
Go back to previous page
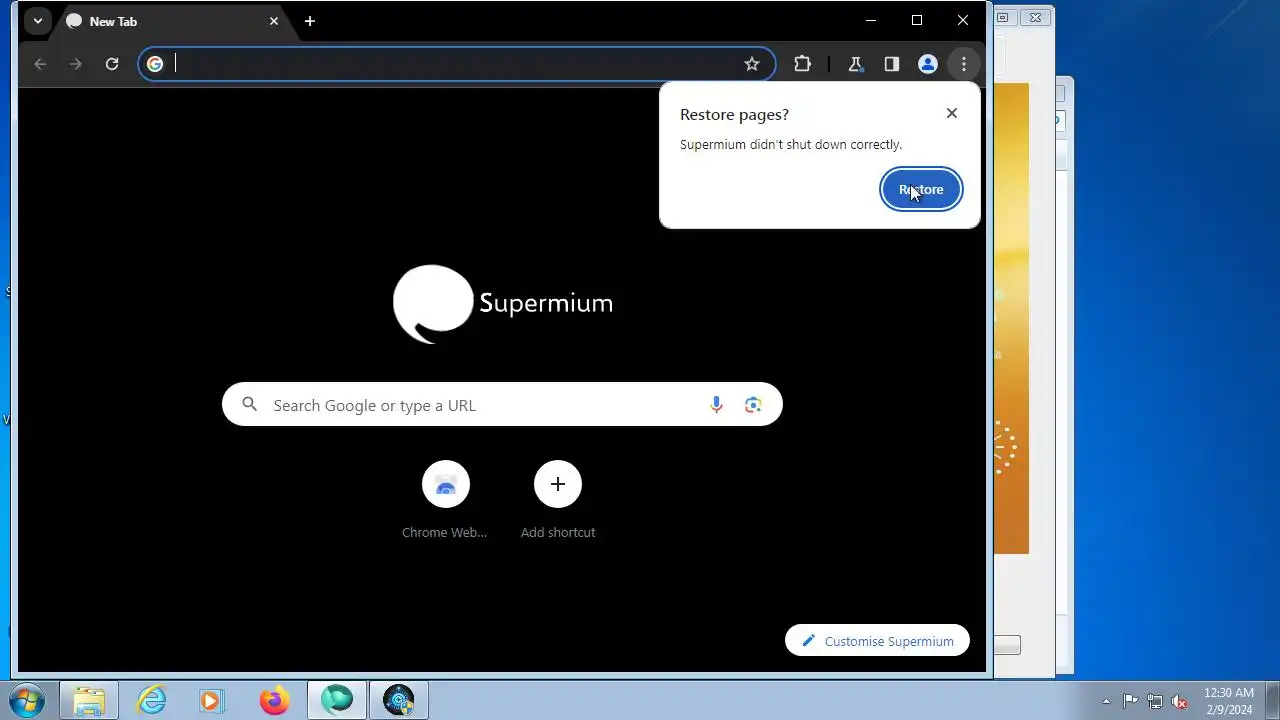pos(40,64)
